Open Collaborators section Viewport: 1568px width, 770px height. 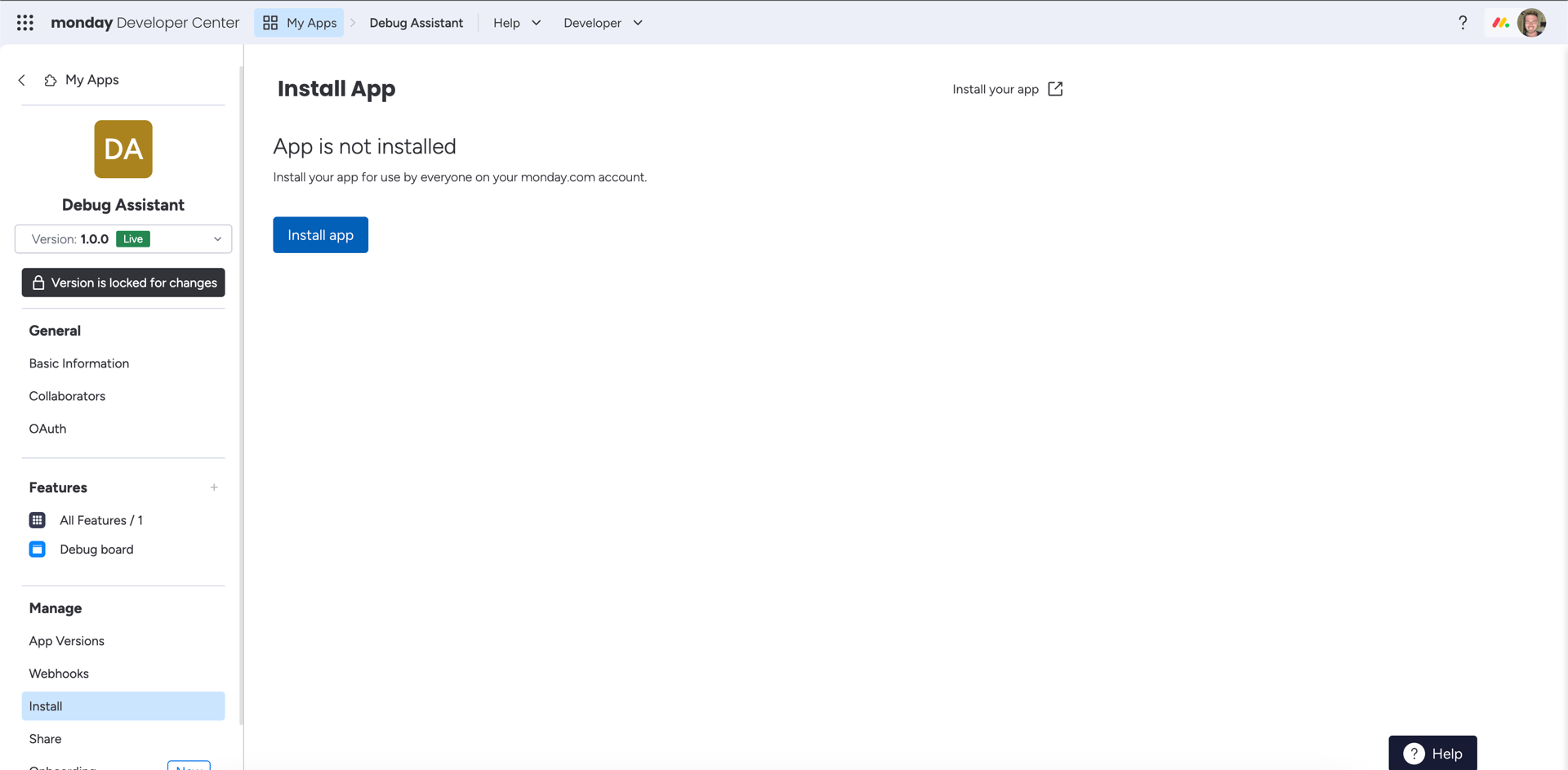click(67, 396)
